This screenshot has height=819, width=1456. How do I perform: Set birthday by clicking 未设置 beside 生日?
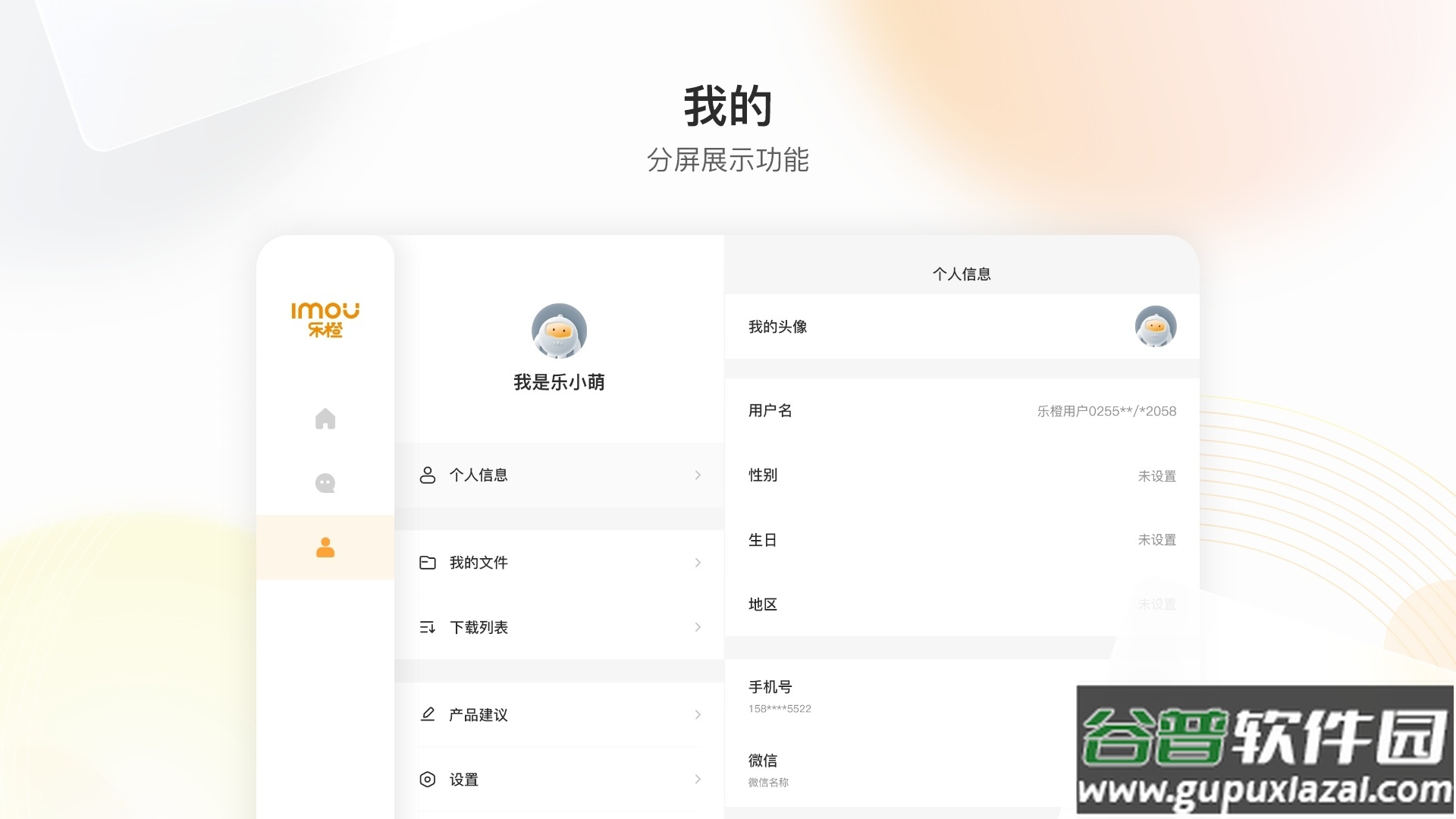click(1157, 540)
